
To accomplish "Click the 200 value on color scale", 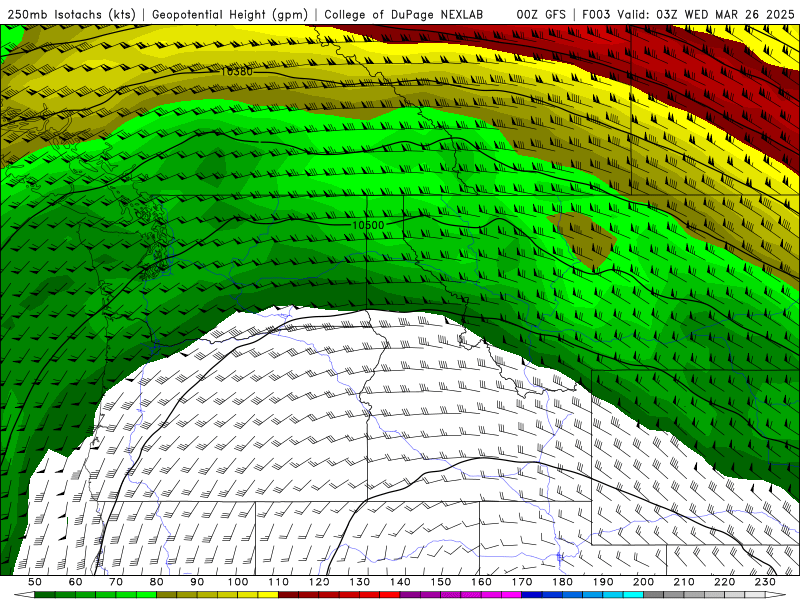I will coord(644,582).
